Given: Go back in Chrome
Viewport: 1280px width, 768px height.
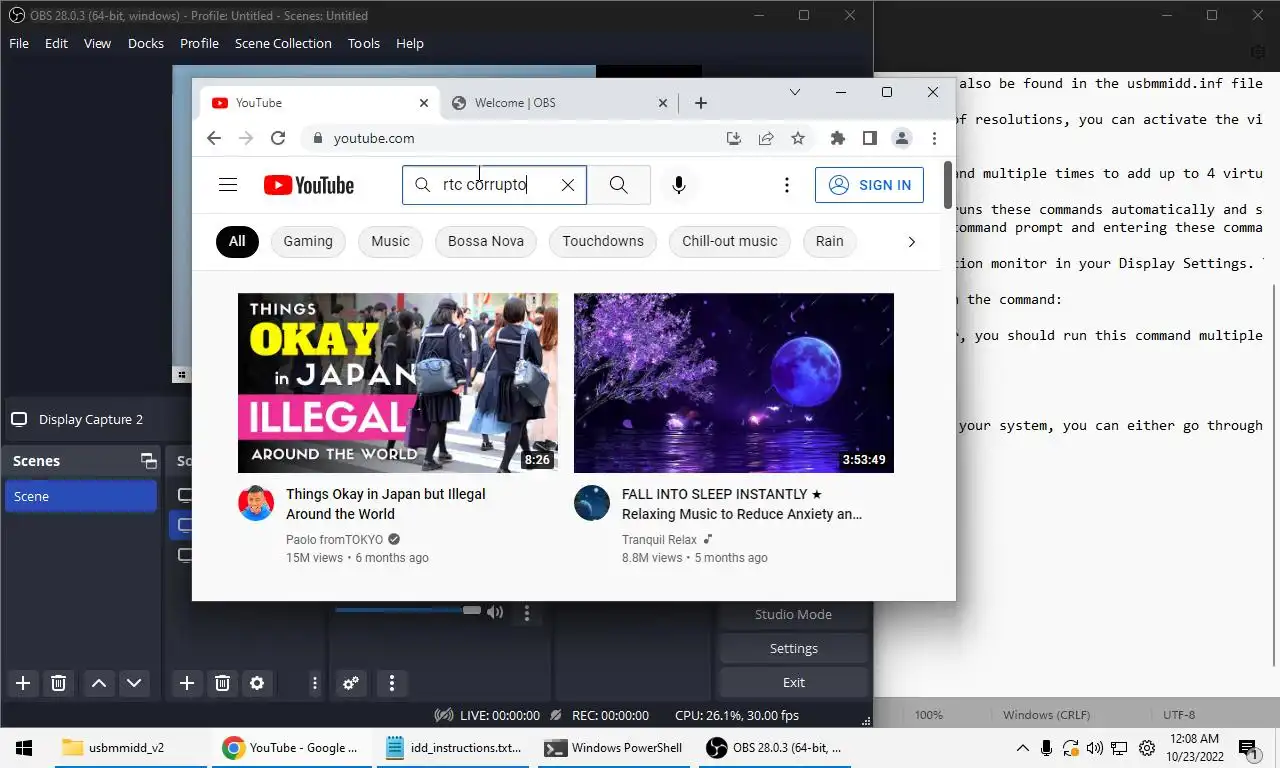Looking at the screenshot, I should (x=213, y=138).
